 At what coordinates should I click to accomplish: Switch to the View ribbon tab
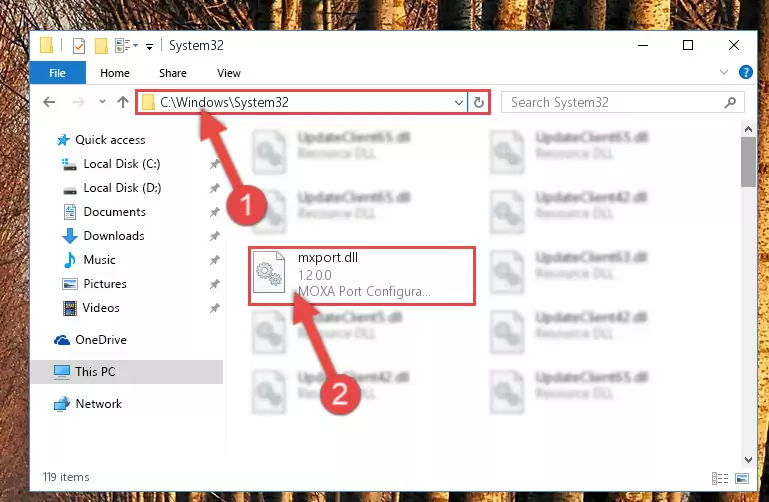coord(229,73)
